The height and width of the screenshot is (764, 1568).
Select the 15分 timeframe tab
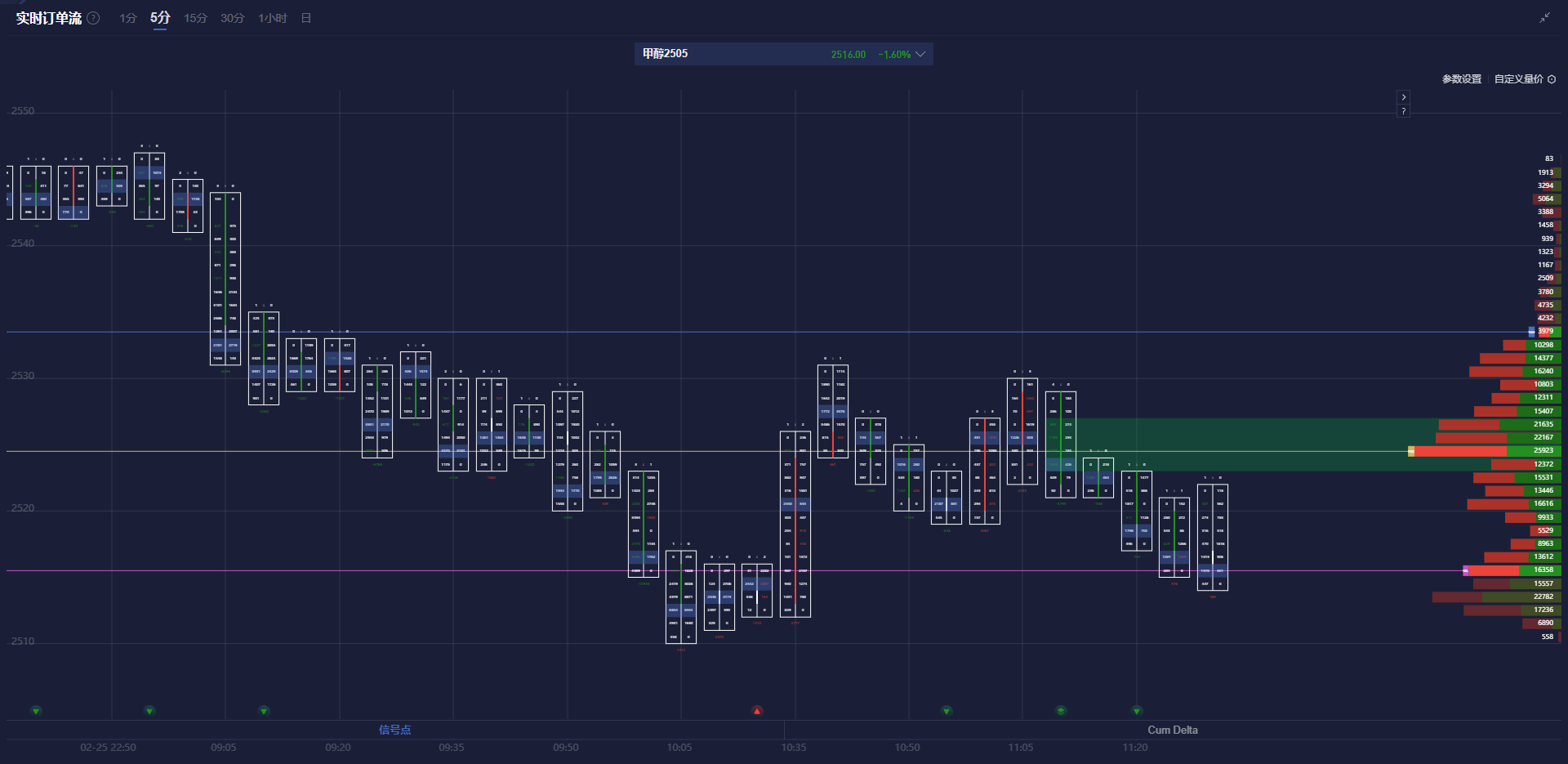195,18
